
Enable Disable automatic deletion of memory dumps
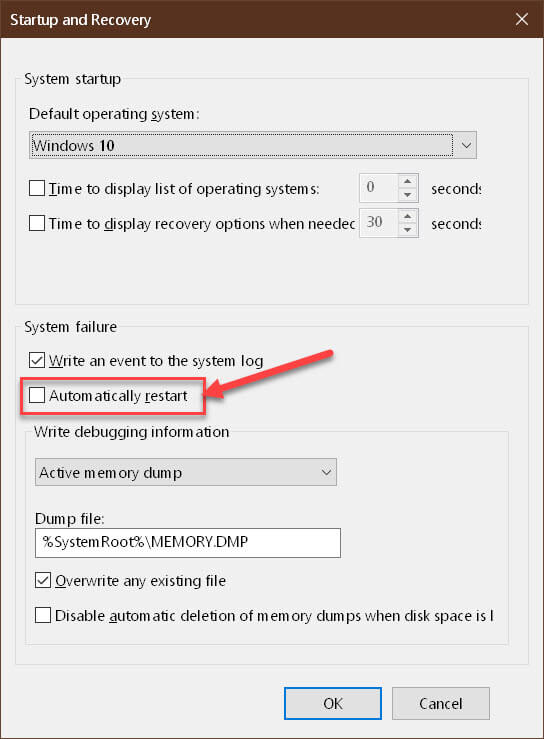coord(43,615)
